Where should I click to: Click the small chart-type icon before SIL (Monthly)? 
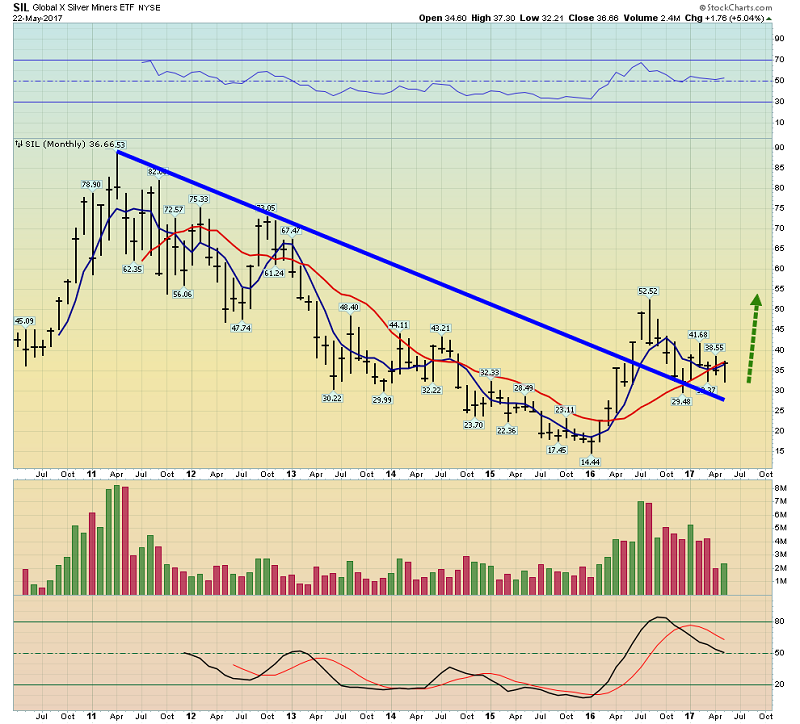[x=19, y=144]
